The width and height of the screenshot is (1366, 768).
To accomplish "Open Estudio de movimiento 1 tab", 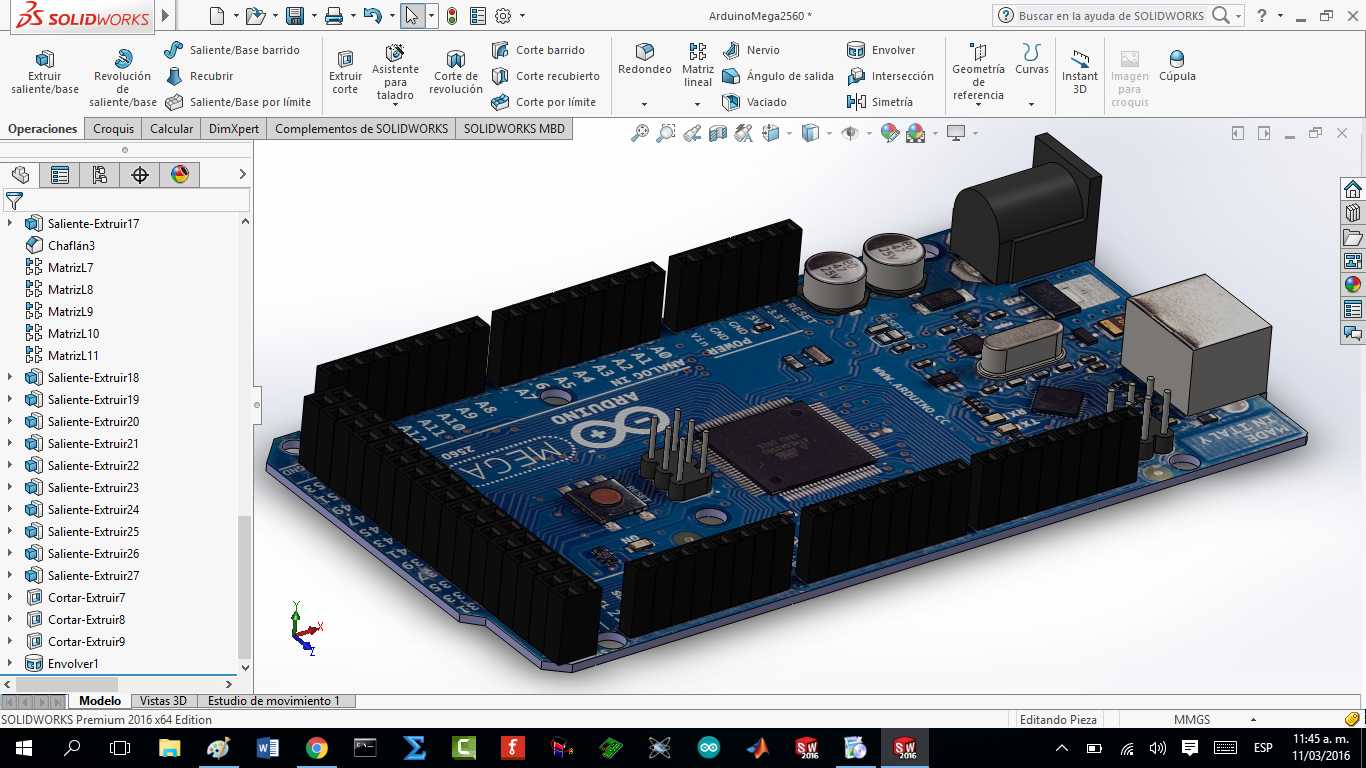I will (274, 701).
